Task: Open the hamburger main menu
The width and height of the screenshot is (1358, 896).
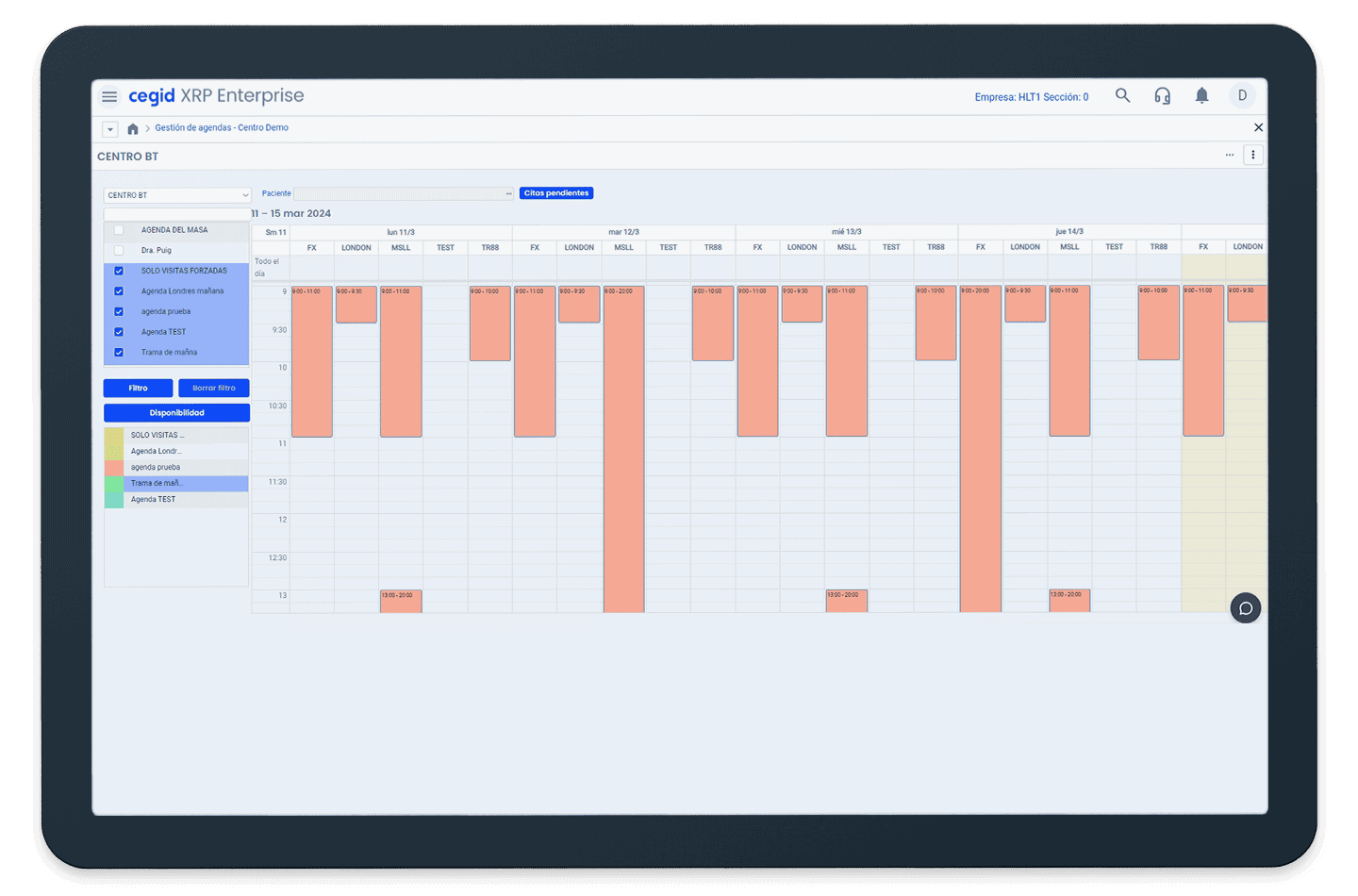Action: [x=109, y=96]
